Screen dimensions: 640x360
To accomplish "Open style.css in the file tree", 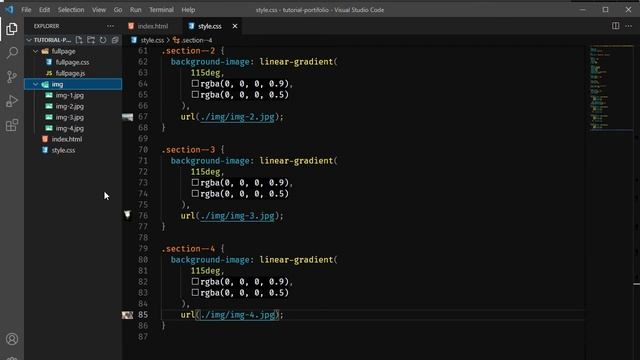I will (63, 150).
